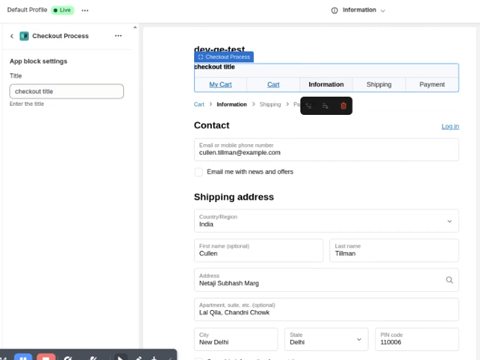Click the PIN code field
Viewport: 480px width, 360px height.
pos(417,339)
